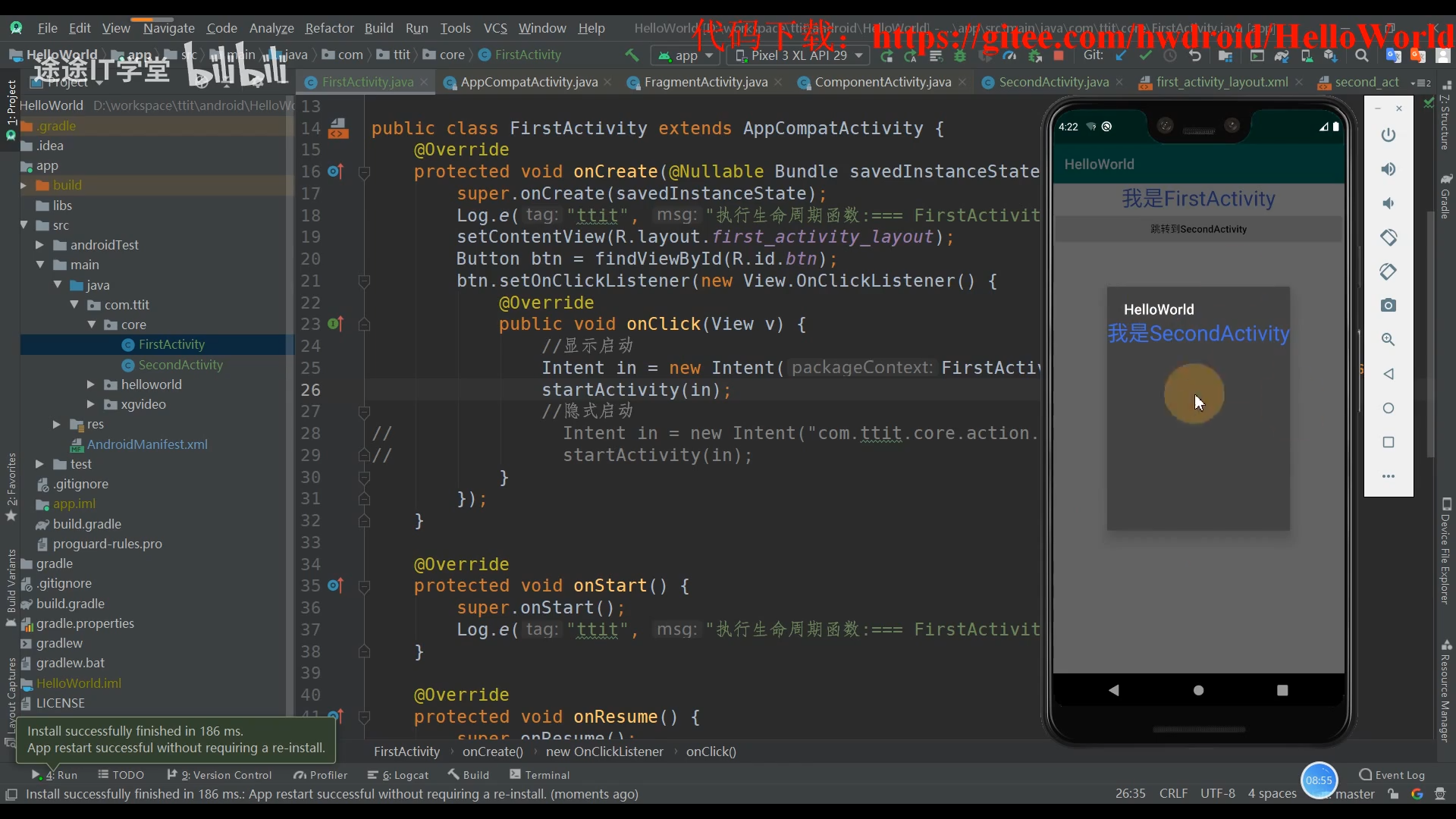Click the Git Update Project arrow icon

(1120, 55)
